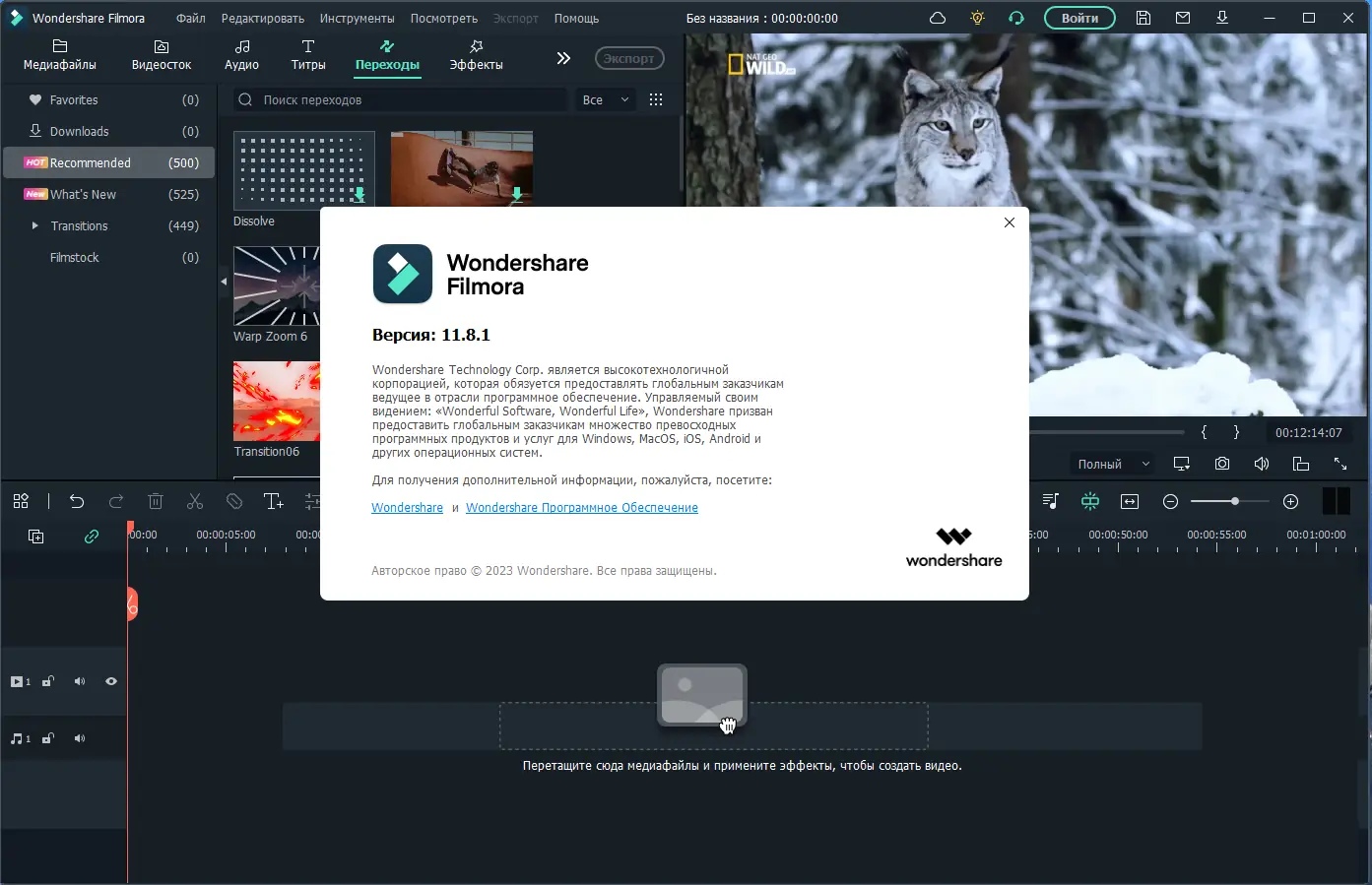This screenshot has height=885, width=1372.
Task: Click the lightbulb tips icon
Action: (x=977, y=18)
